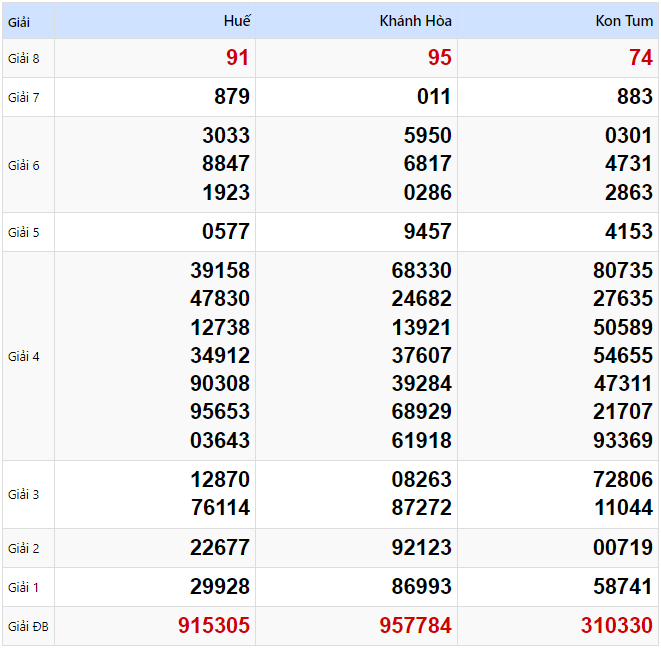Image resolution: width=661 pixels, height=649 pixels.
Task: Click number 39158 in Huế column
Action: [220, 271]
